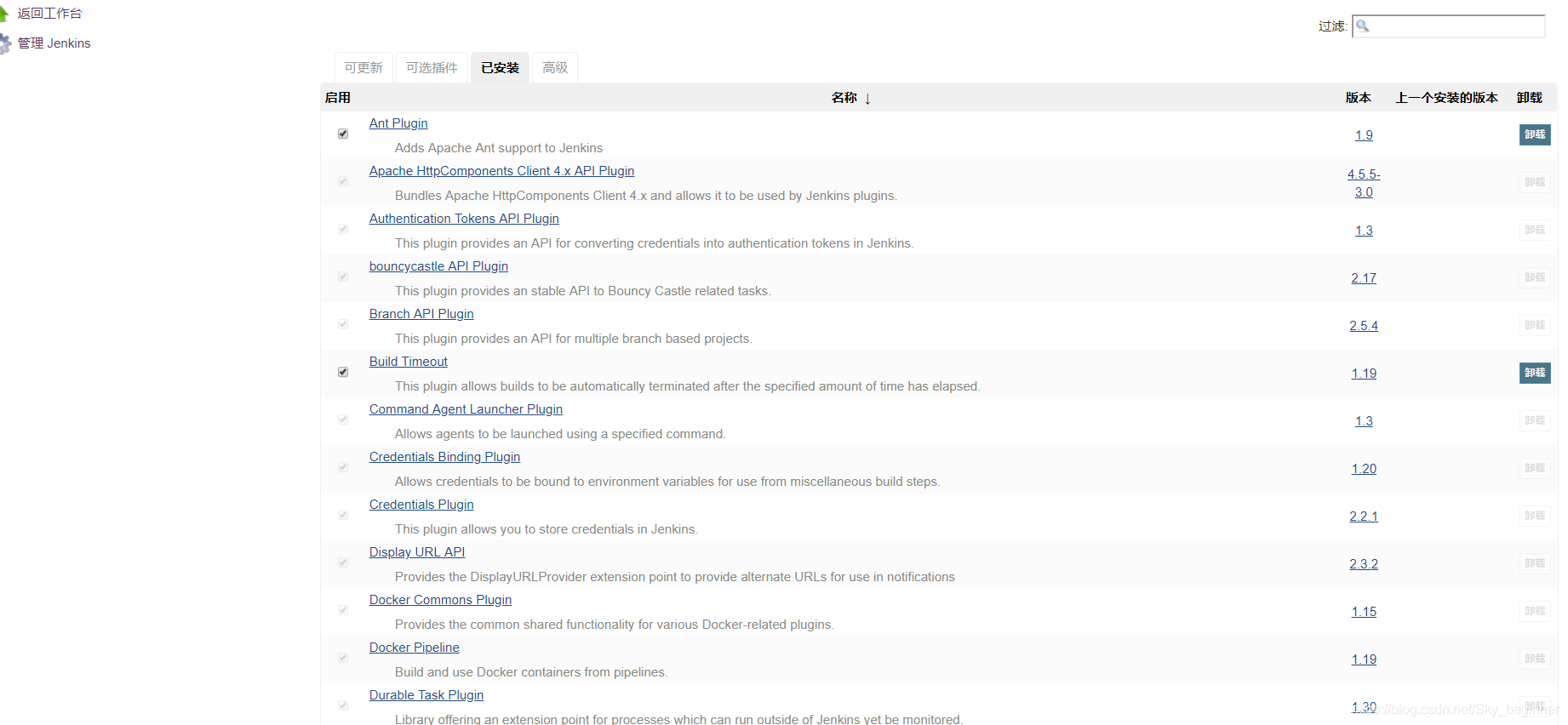This screenshot has height=725, width=1568.
Task: Click Branch API version 2.5.4 link
Action: click(1364, 326)
